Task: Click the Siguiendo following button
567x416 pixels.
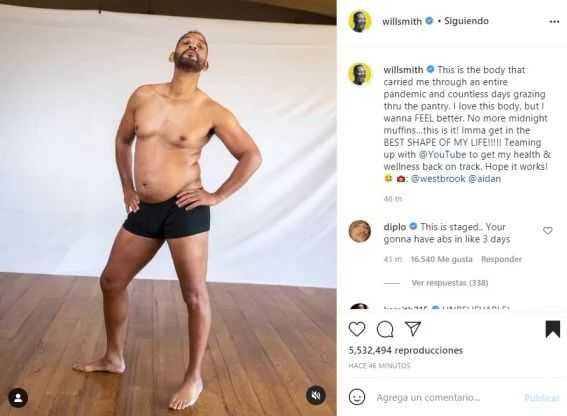Action: [466, 21]
